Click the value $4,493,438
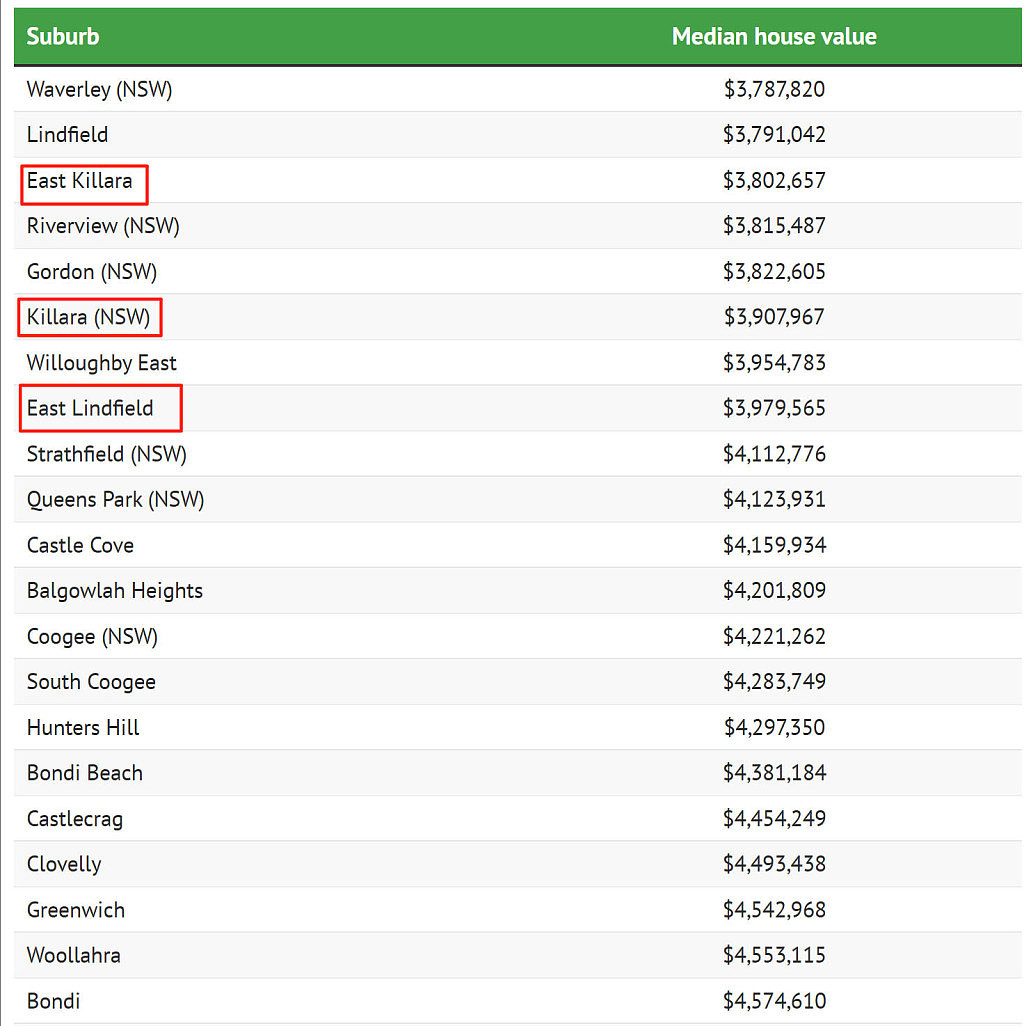Image resolution: width=1024 pixels, height=1026 pixels. click(x=774, y=864)
